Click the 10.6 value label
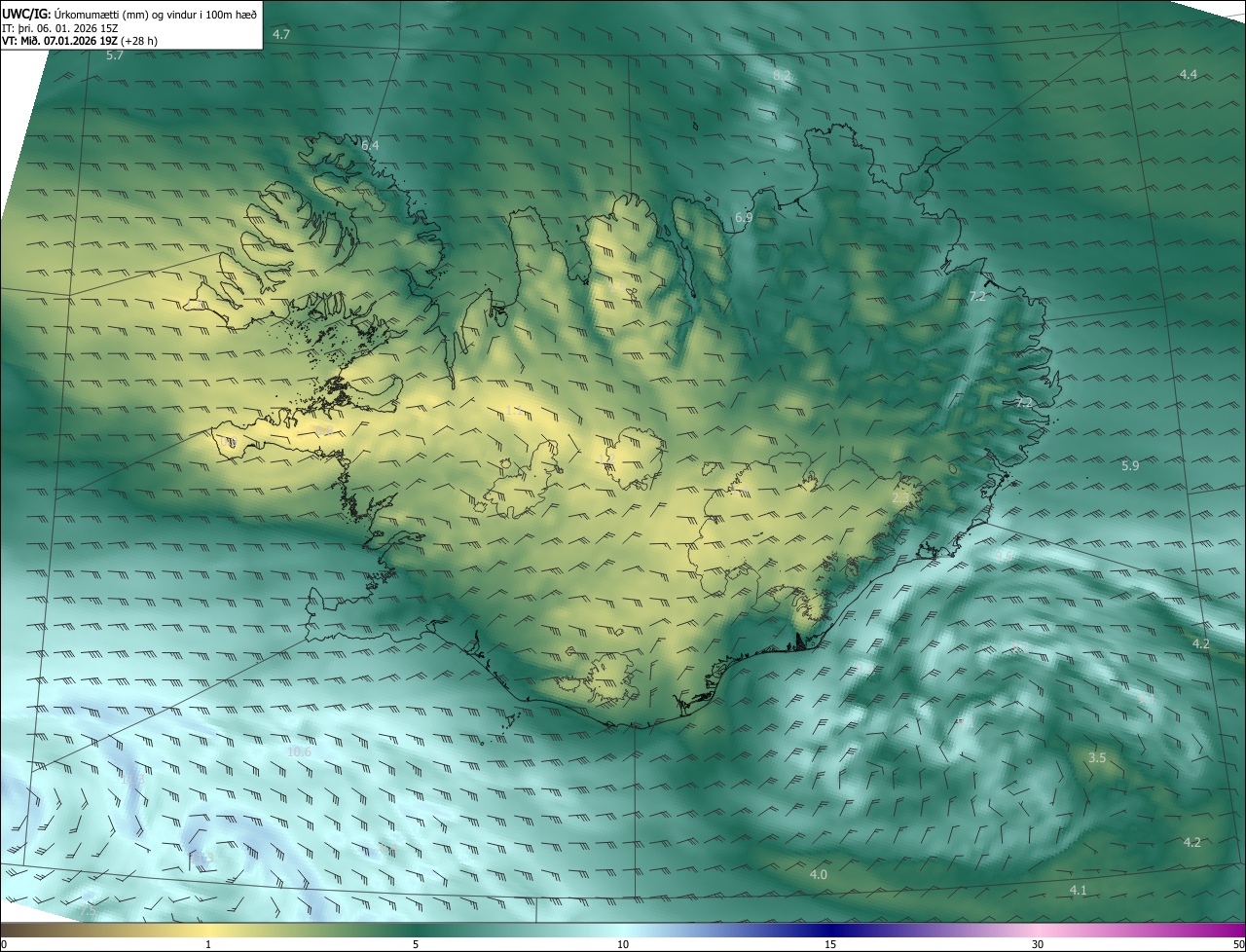 299,751
